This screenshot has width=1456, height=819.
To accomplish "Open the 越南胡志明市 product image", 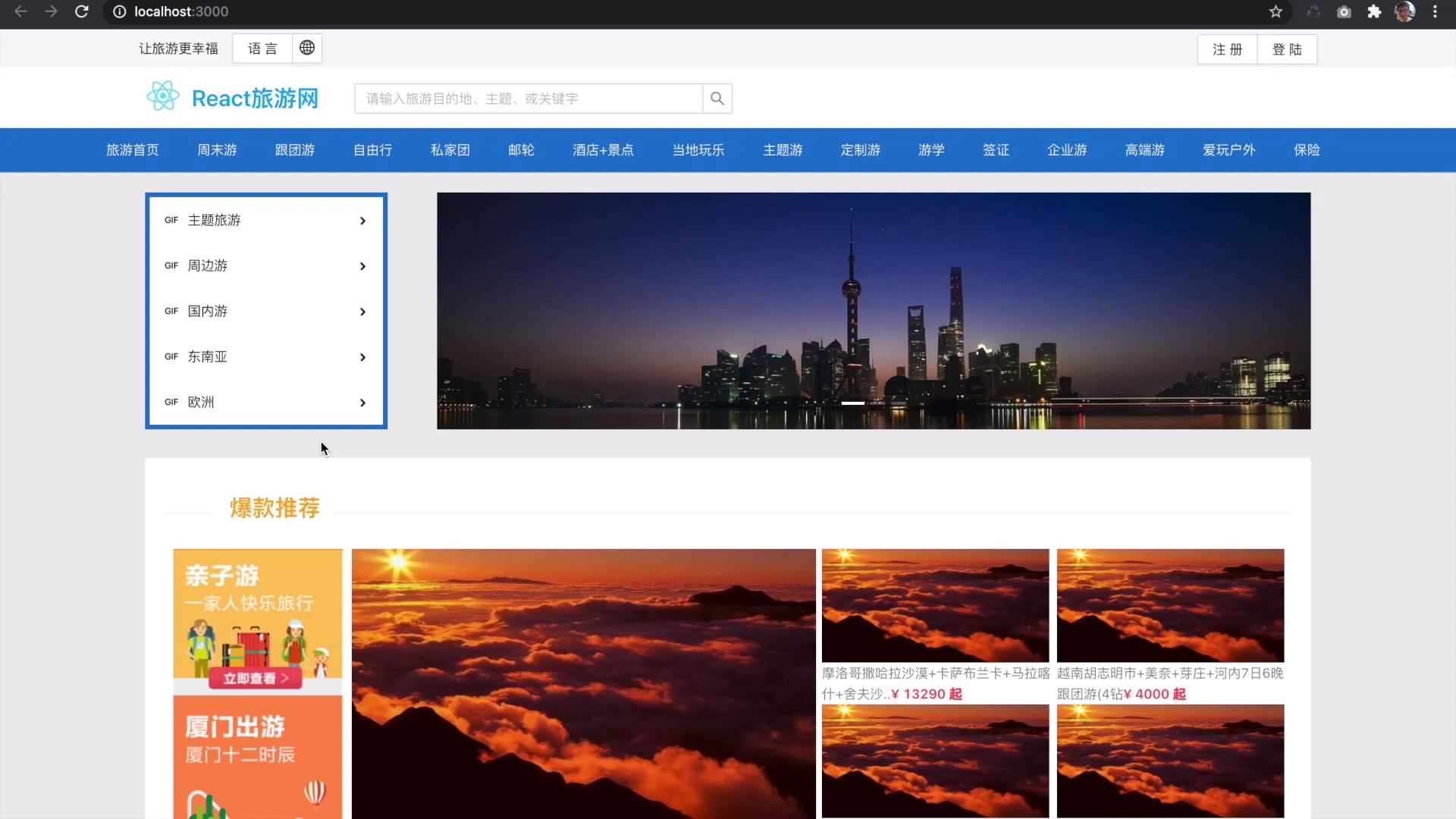I will 1171,605.
